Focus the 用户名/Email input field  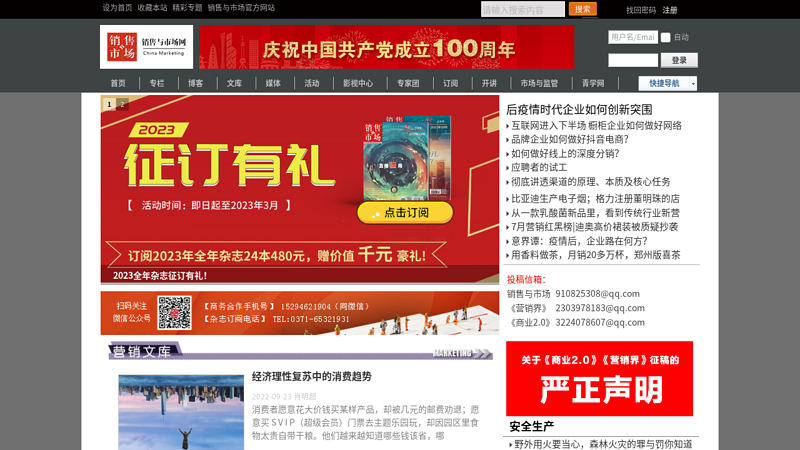pyautogui.click(x=633, y=37)
